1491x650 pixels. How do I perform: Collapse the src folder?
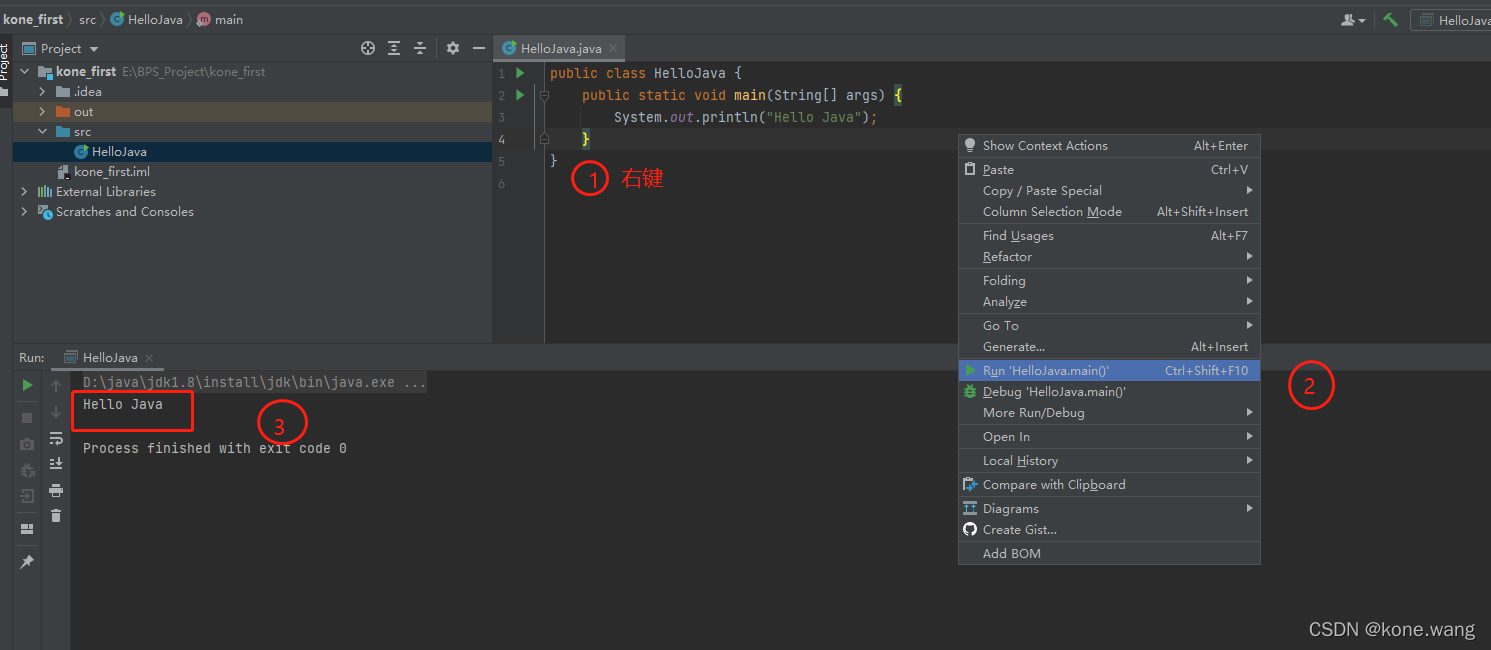pos(42,132)
